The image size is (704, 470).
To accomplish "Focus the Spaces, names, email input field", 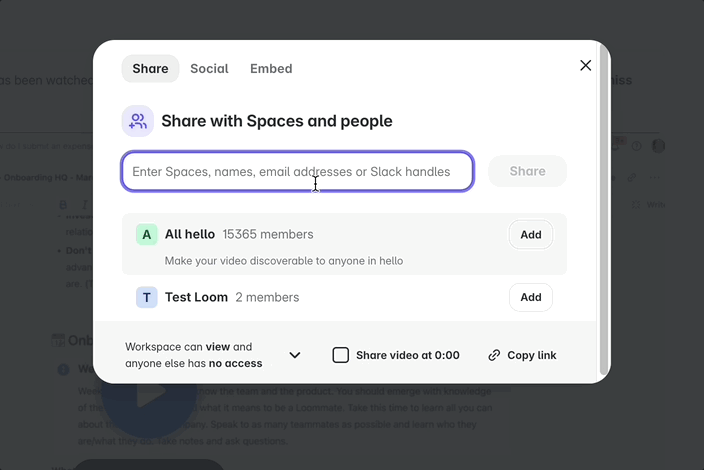I will (297, 171).
